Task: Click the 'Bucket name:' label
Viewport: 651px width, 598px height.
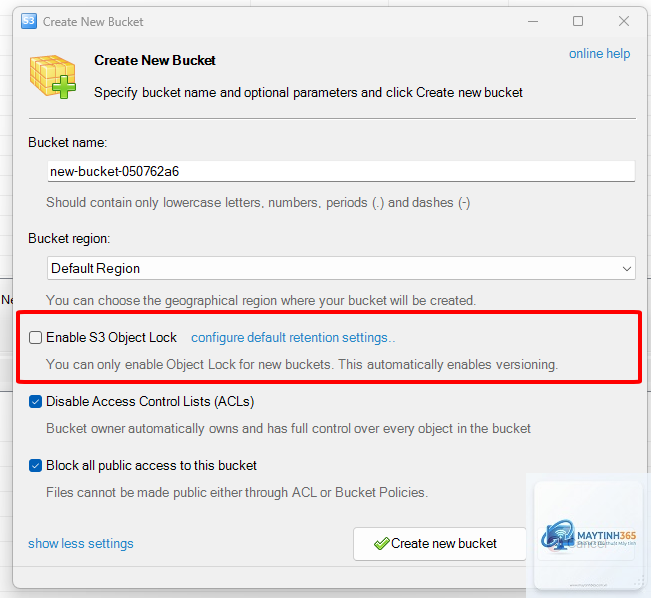Action: tap(68, 142)
